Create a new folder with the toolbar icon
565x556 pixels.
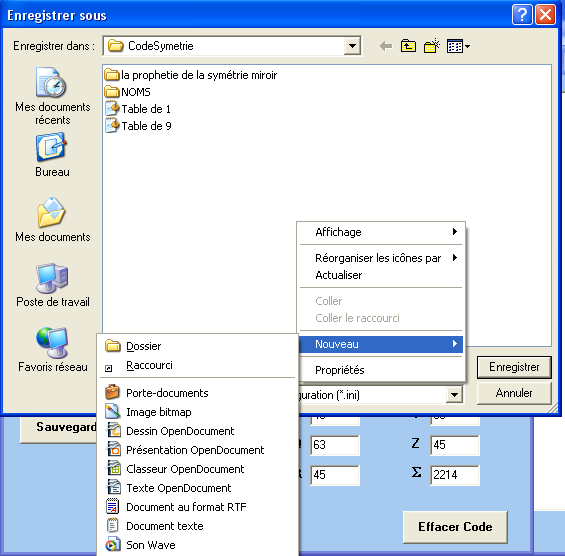432,46
